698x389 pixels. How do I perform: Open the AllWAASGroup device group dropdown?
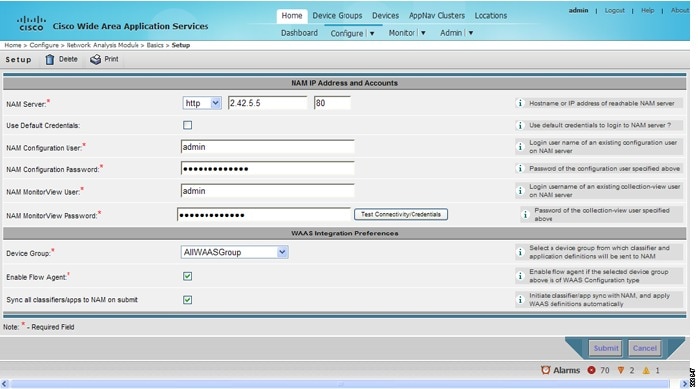coord(234,252)
